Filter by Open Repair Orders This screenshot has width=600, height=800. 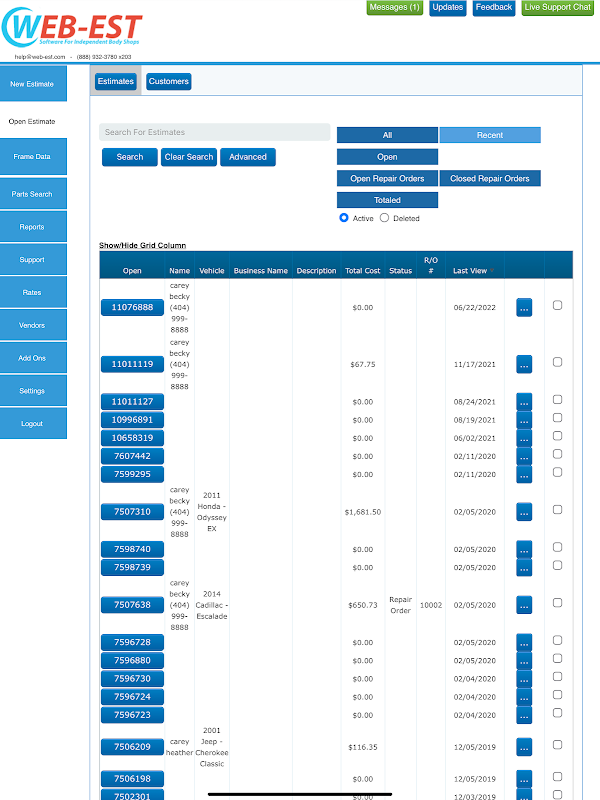coord(387,179)
